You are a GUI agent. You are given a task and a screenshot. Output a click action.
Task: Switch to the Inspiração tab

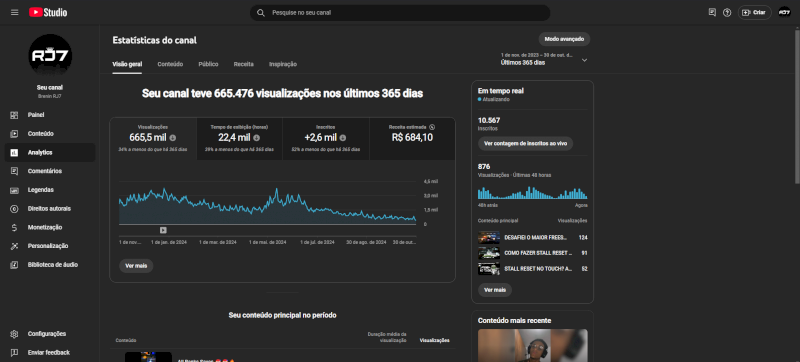tap(283, 64)
